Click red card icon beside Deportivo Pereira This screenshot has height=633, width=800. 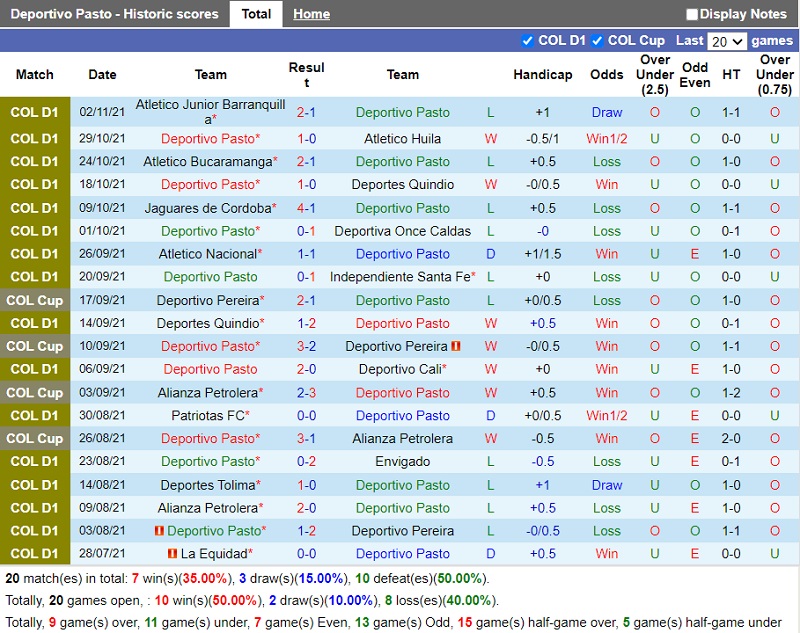point(456,347)
